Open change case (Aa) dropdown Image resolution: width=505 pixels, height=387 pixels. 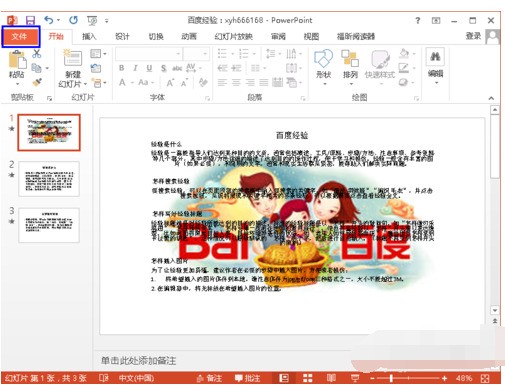click(146, 82)
